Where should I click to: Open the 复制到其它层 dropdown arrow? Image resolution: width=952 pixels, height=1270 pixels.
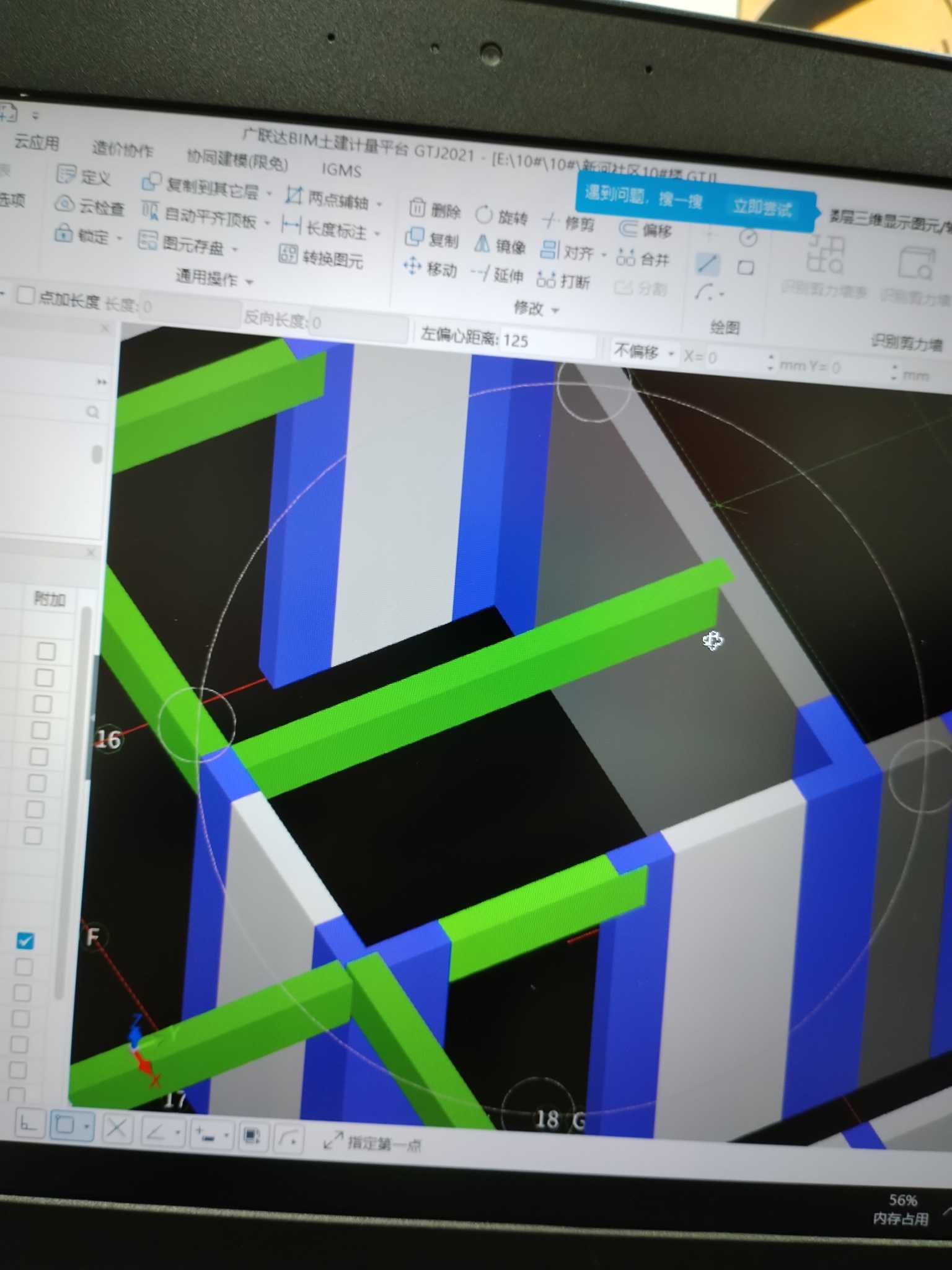[x=269, y=193]
